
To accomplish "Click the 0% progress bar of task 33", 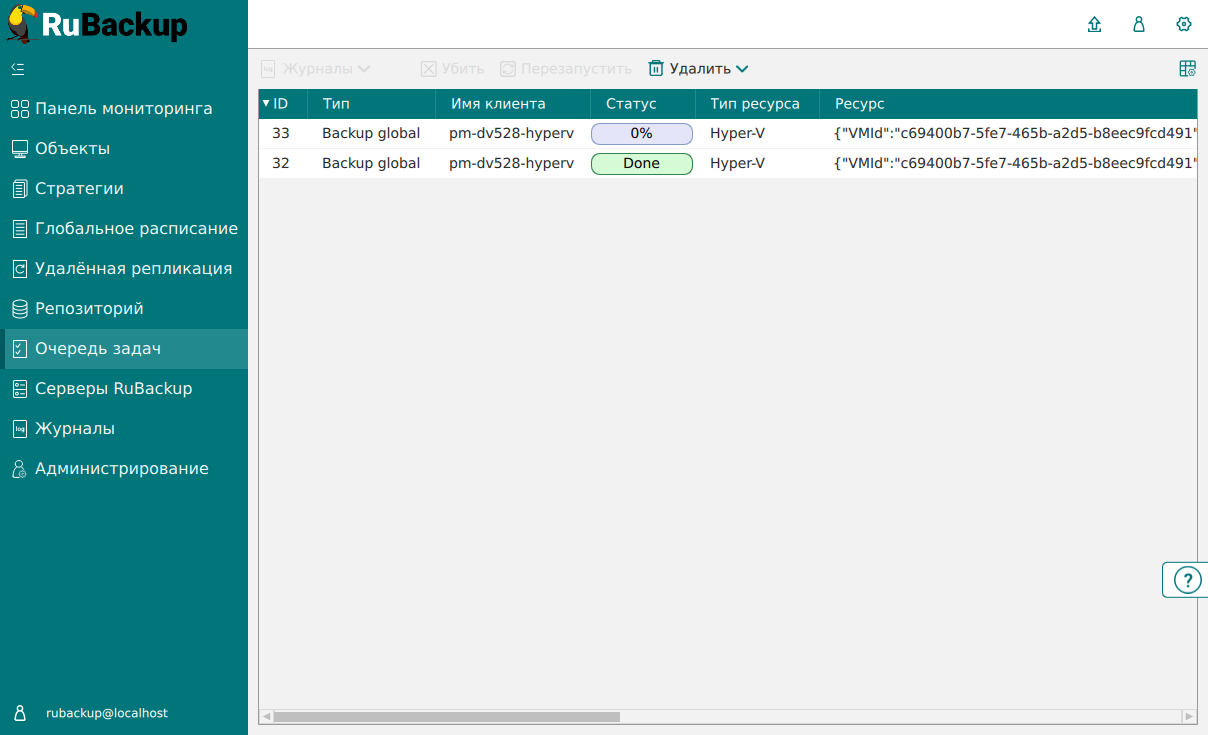I will pos(641,133).
